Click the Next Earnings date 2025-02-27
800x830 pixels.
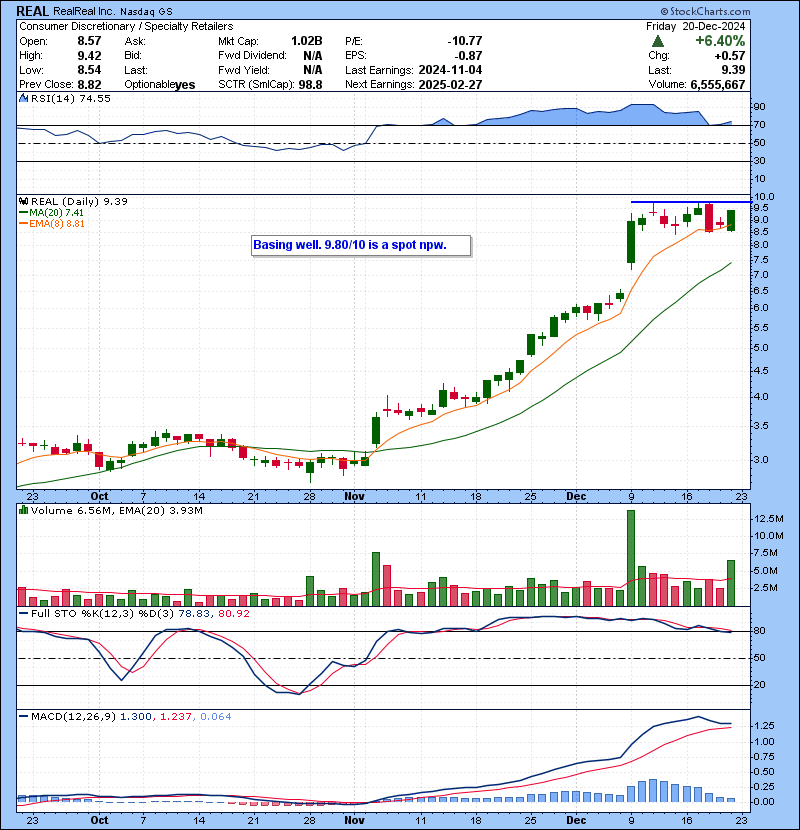(x=450, y=84)
